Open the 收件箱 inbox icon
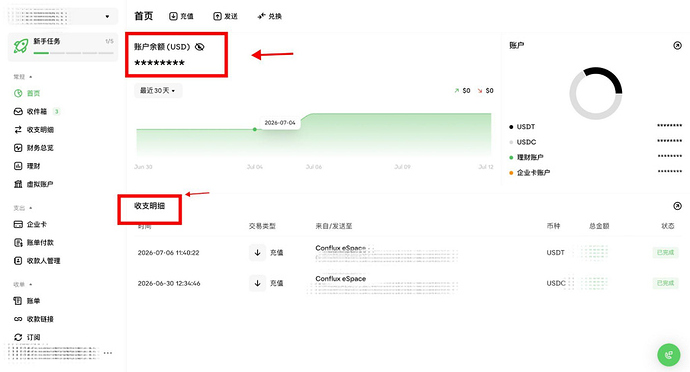Screen dimensions: 690x372 [18, 111]
